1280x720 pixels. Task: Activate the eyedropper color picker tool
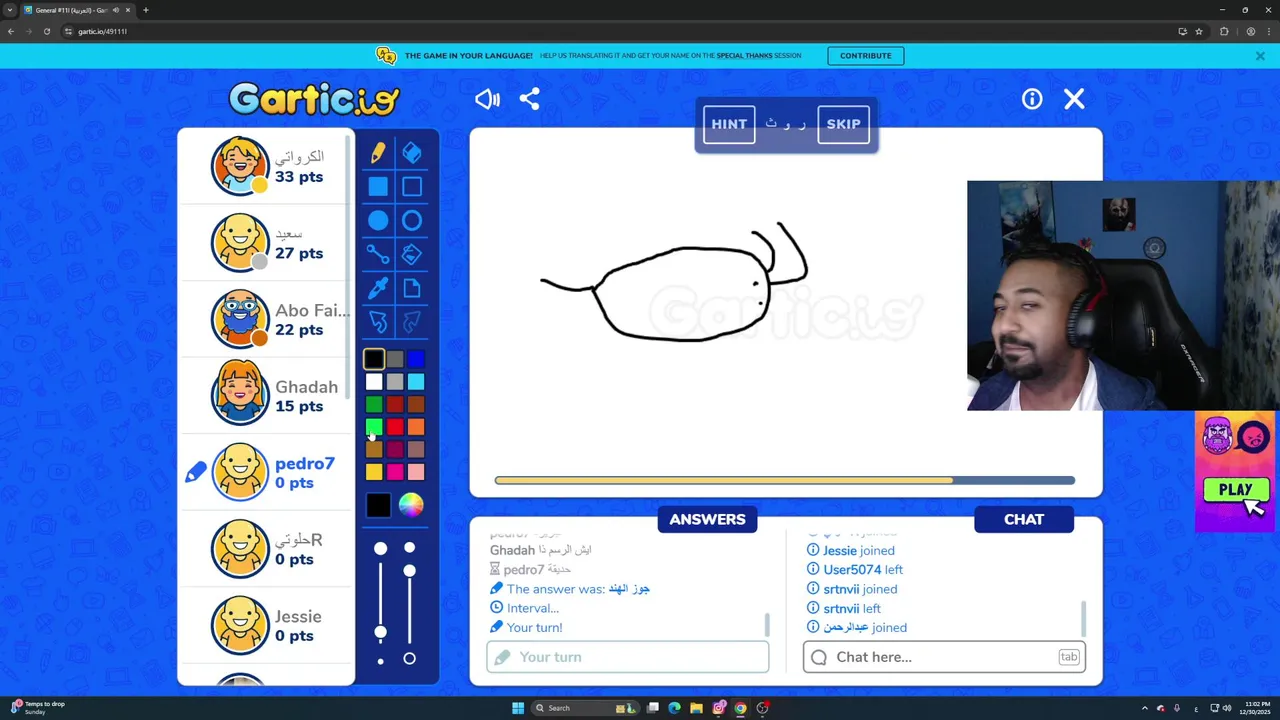click(x=378, y=288)
